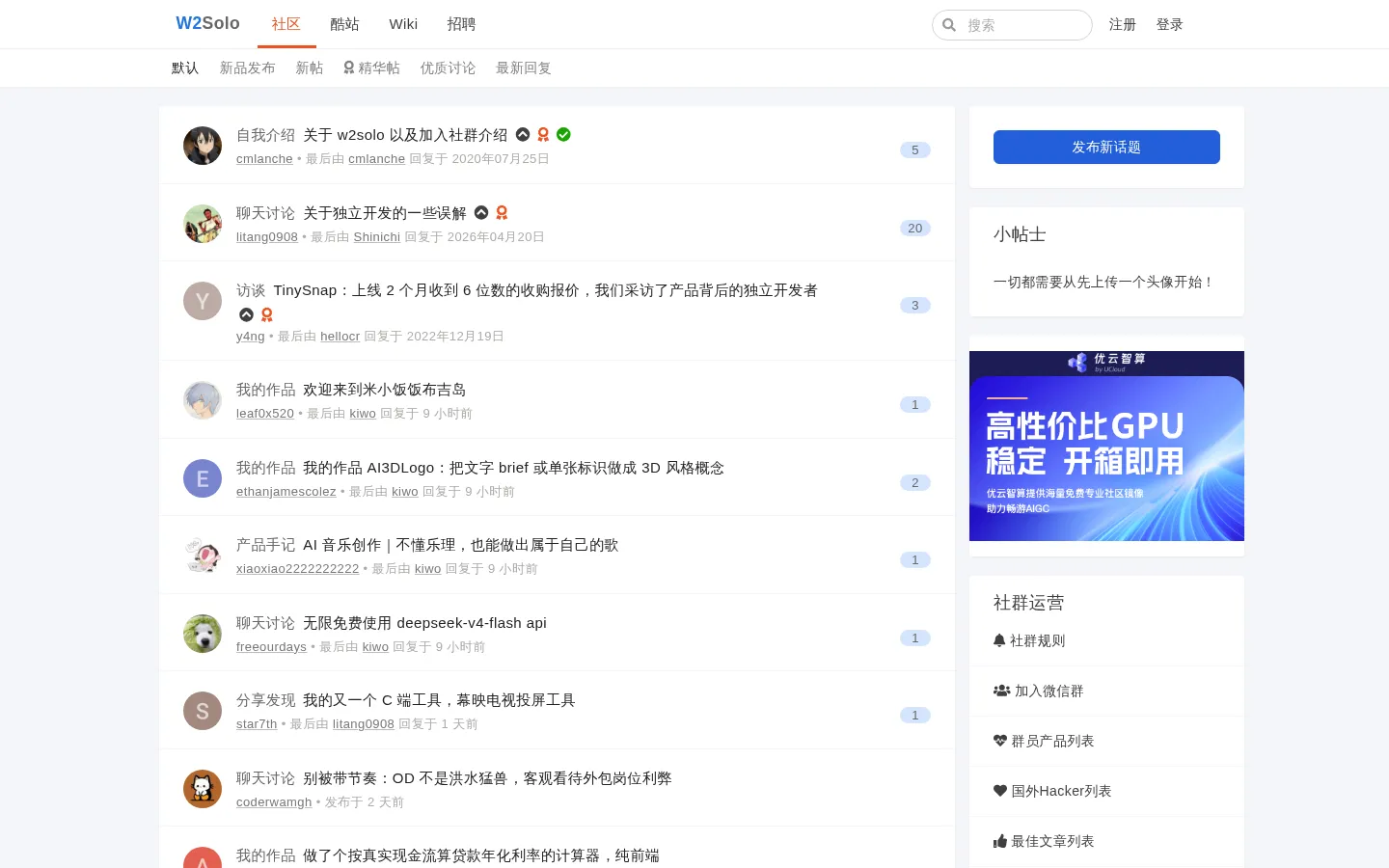
Task: Click the green verified check icon
Action: [x=563, y=135]
